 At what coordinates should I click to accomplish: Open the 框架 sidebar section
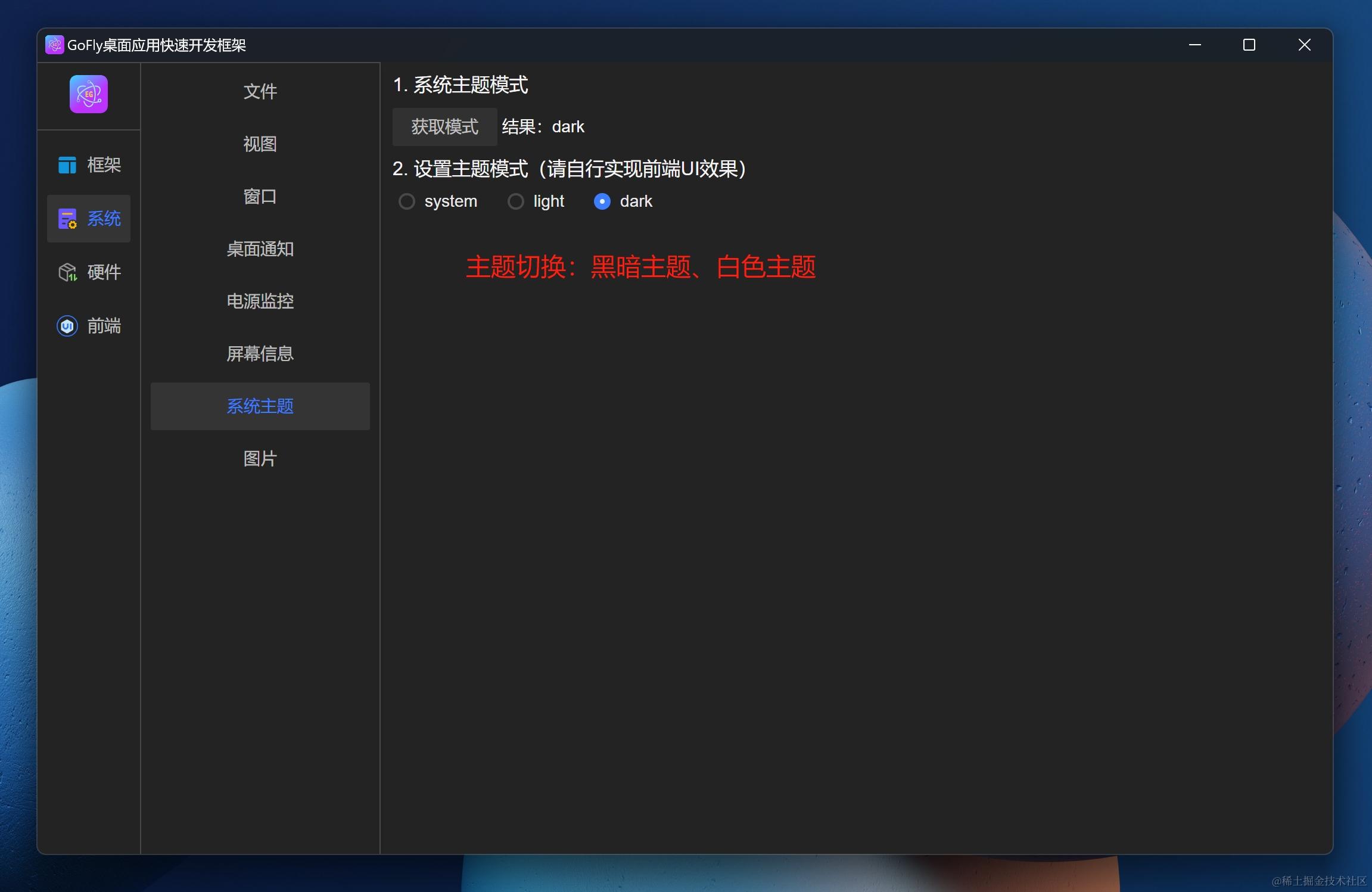89,165
